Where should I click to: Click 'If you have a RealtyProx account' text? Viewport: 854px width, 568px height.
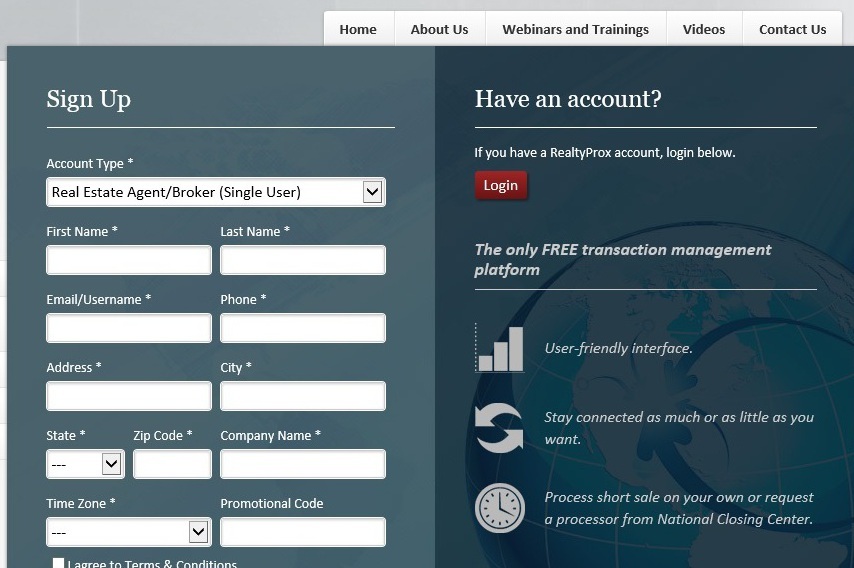click(605, 152)
